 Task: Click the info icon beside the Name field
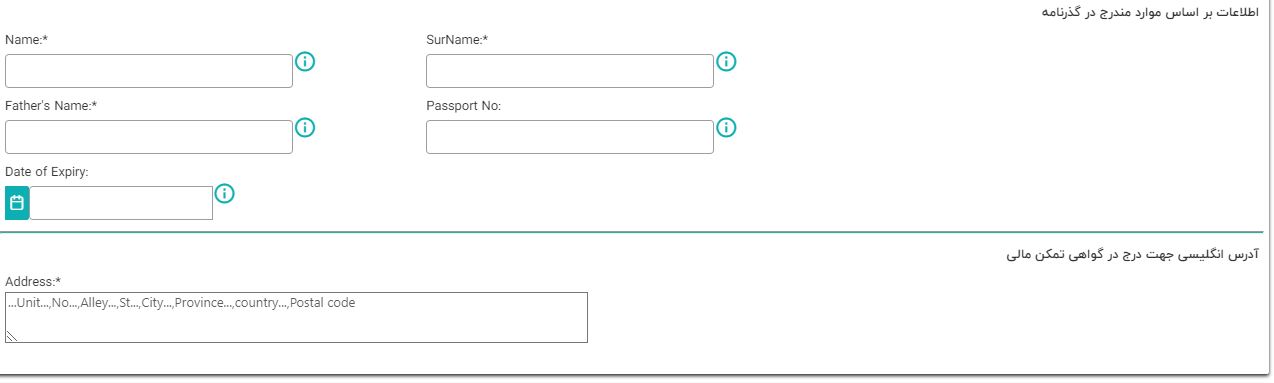click(x=306, y=61)
